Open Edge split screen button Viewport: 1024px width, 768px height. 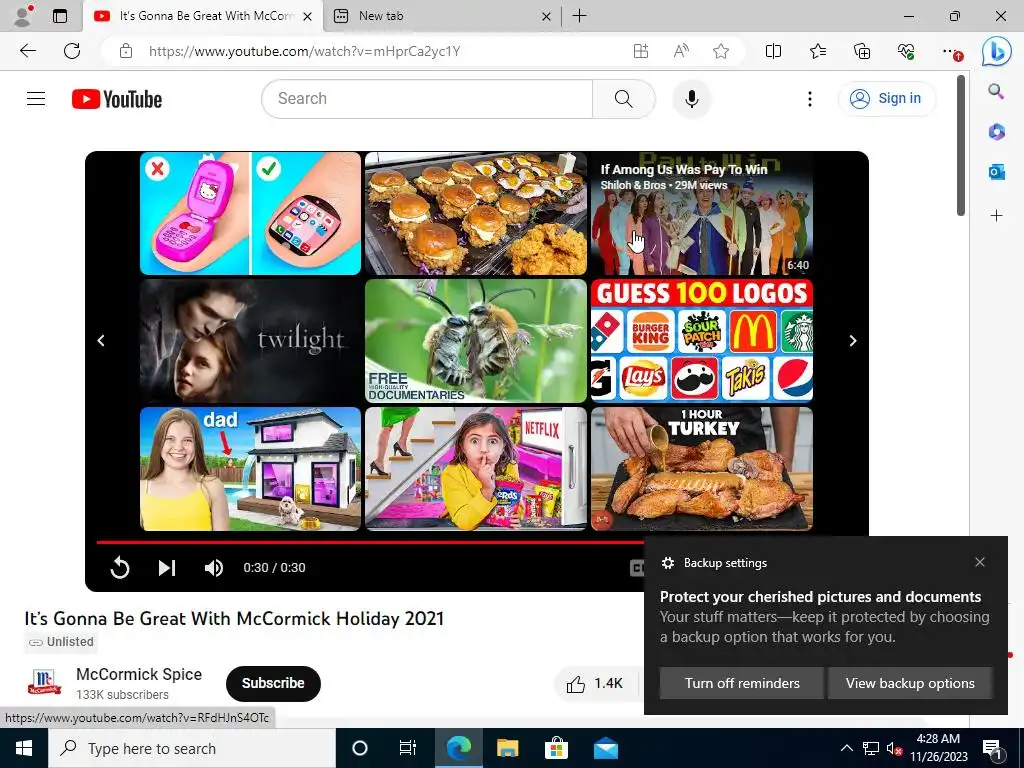point(773,51)
